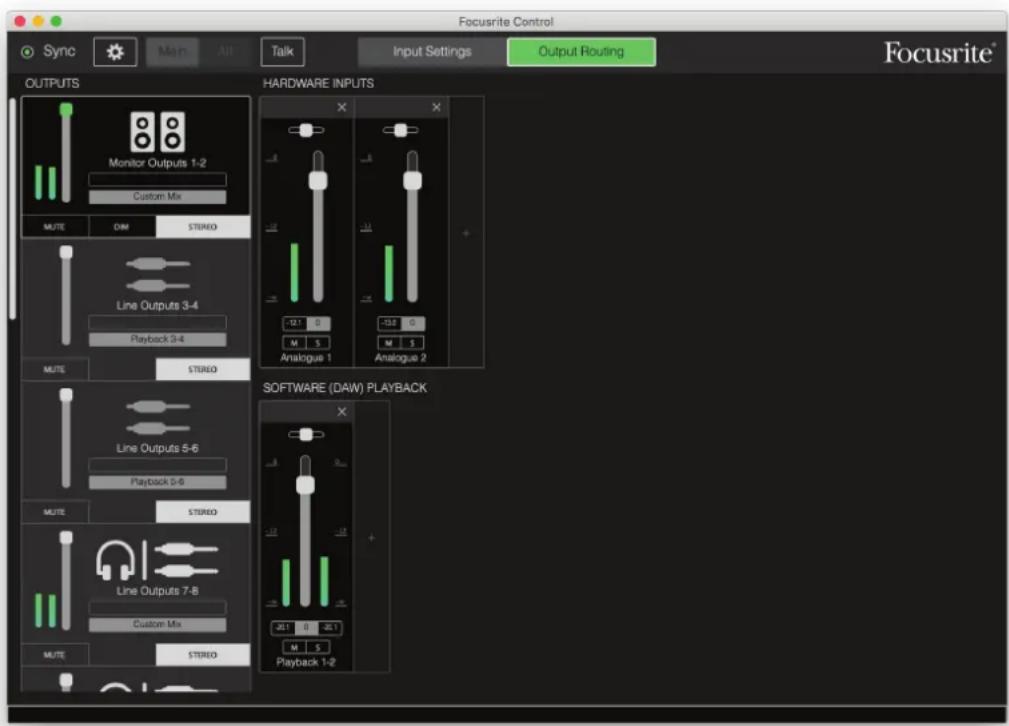Click the Playback 1-2 pan slider knob
The height and width of the screenshot is (726, 1009).
[306, 435]
